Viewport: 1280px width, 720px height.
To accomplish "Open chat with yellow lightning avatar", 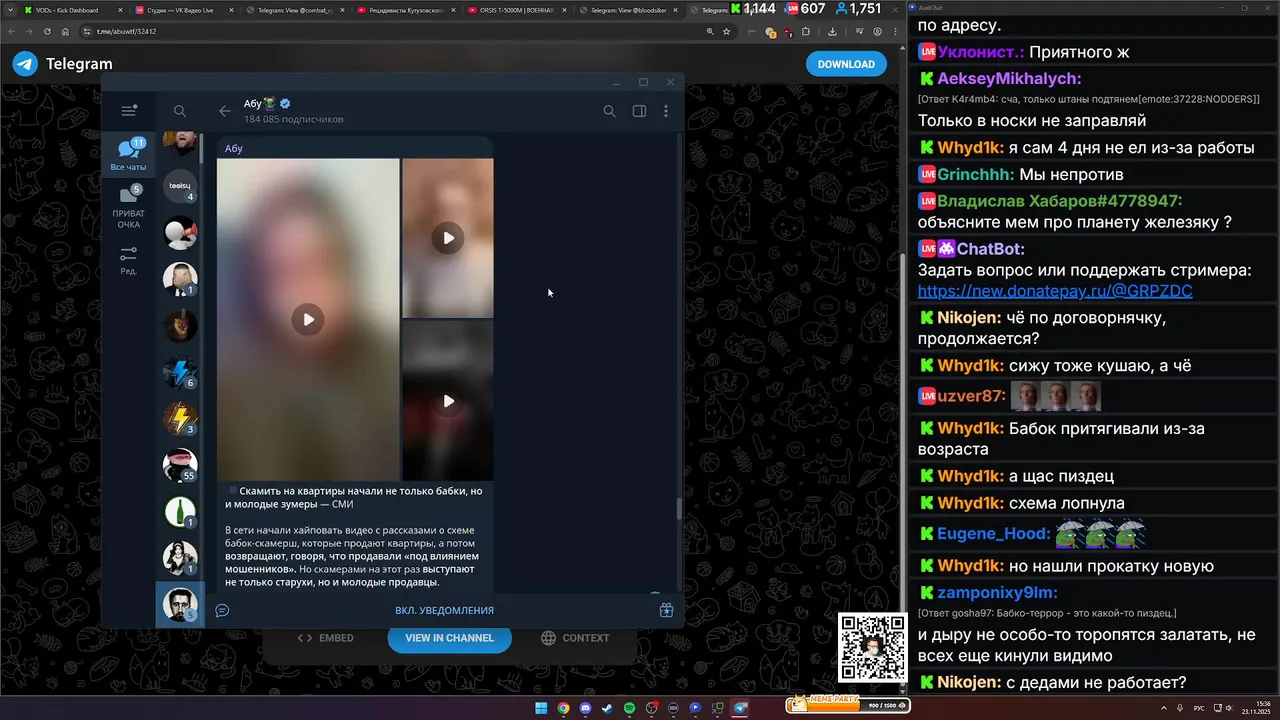I will point(180,418).
